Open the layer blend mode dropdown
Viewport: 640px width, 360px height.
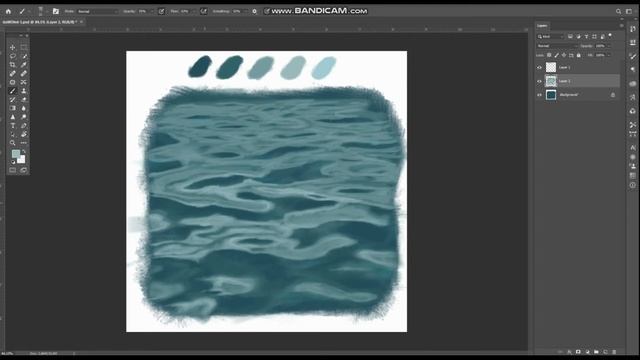558,46
